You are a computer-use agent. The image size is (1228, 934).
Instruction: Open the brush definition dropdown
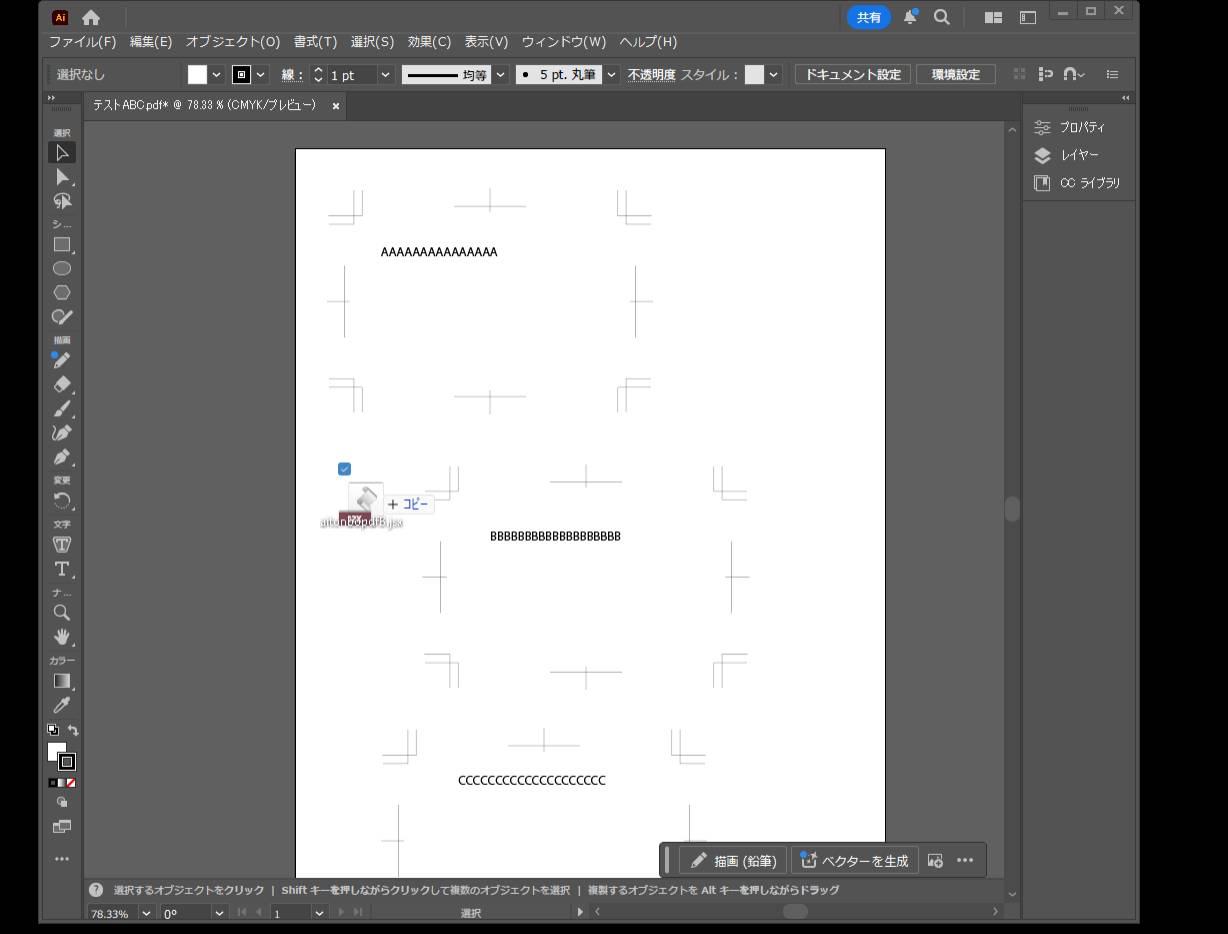[x=610, y=75]
